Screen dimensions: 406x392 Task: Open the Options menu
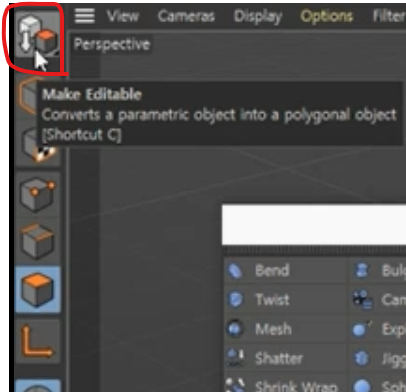click(x=326, y=16)
